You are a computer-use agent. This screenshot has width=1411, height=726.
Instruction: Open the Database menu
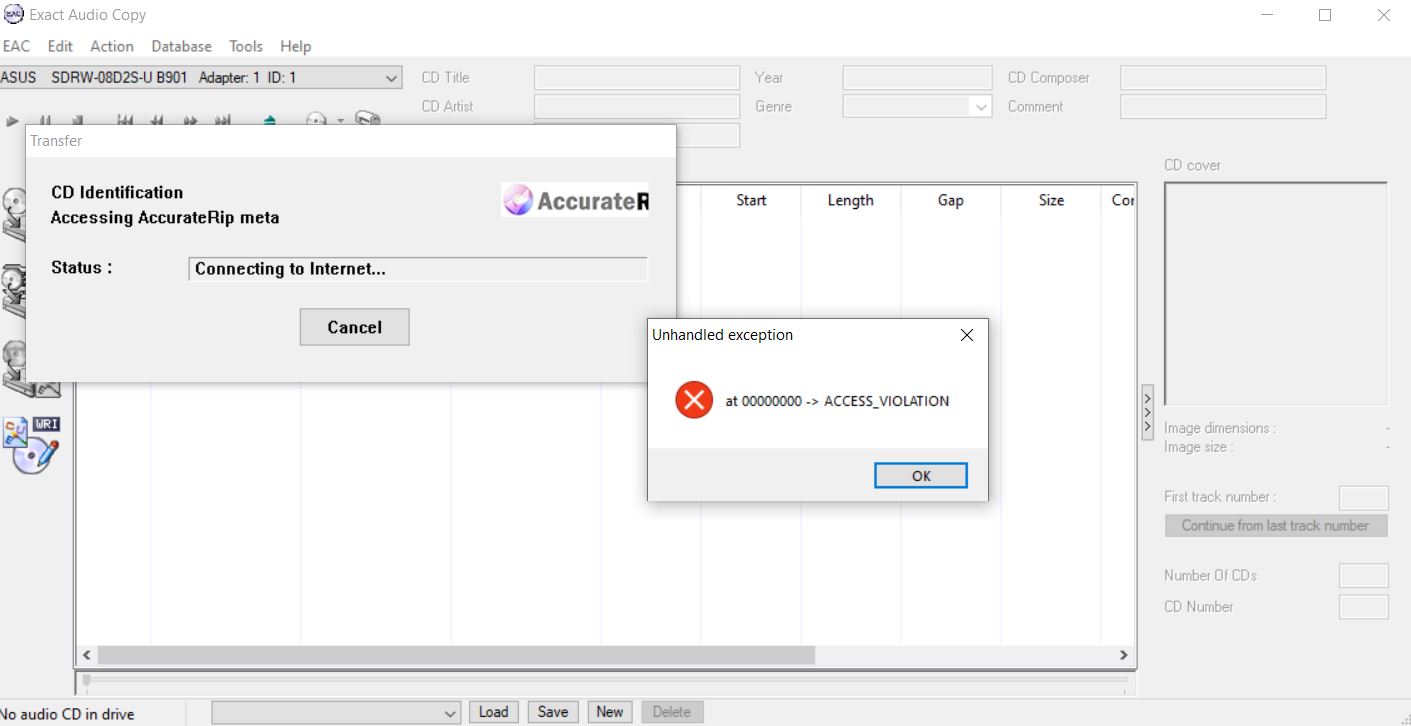pos(181,46)
